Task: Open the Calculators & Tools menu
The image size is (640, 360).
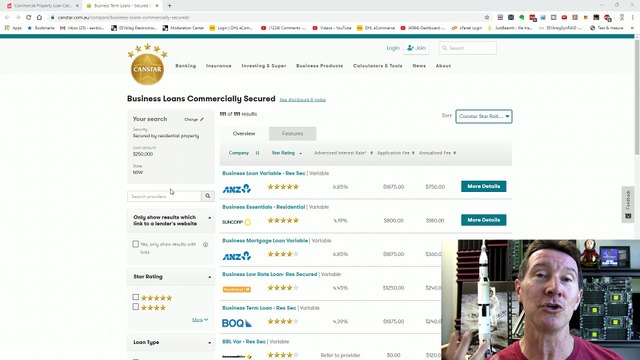Action: tap(378, 66)
